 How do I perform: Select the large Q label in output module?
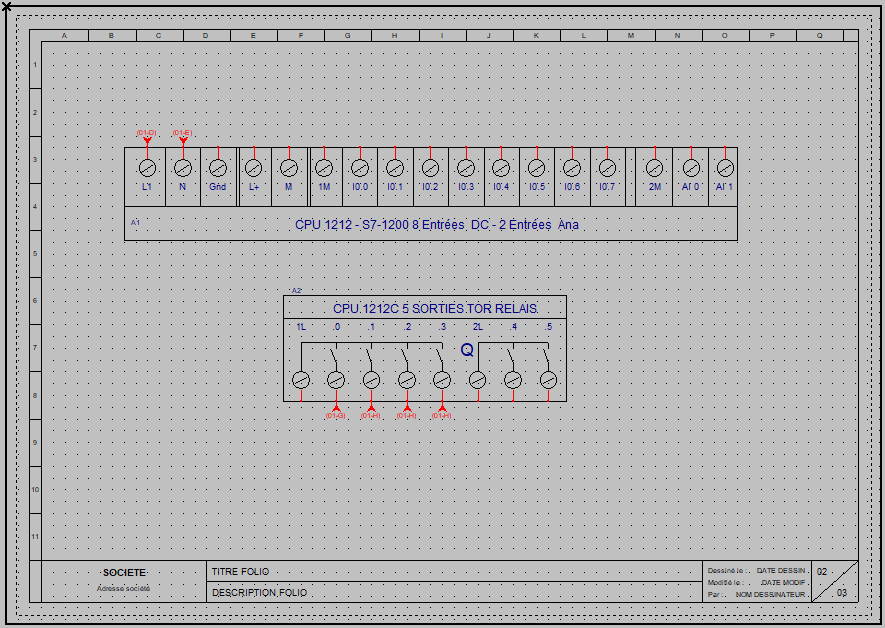(x=466, y=350)
